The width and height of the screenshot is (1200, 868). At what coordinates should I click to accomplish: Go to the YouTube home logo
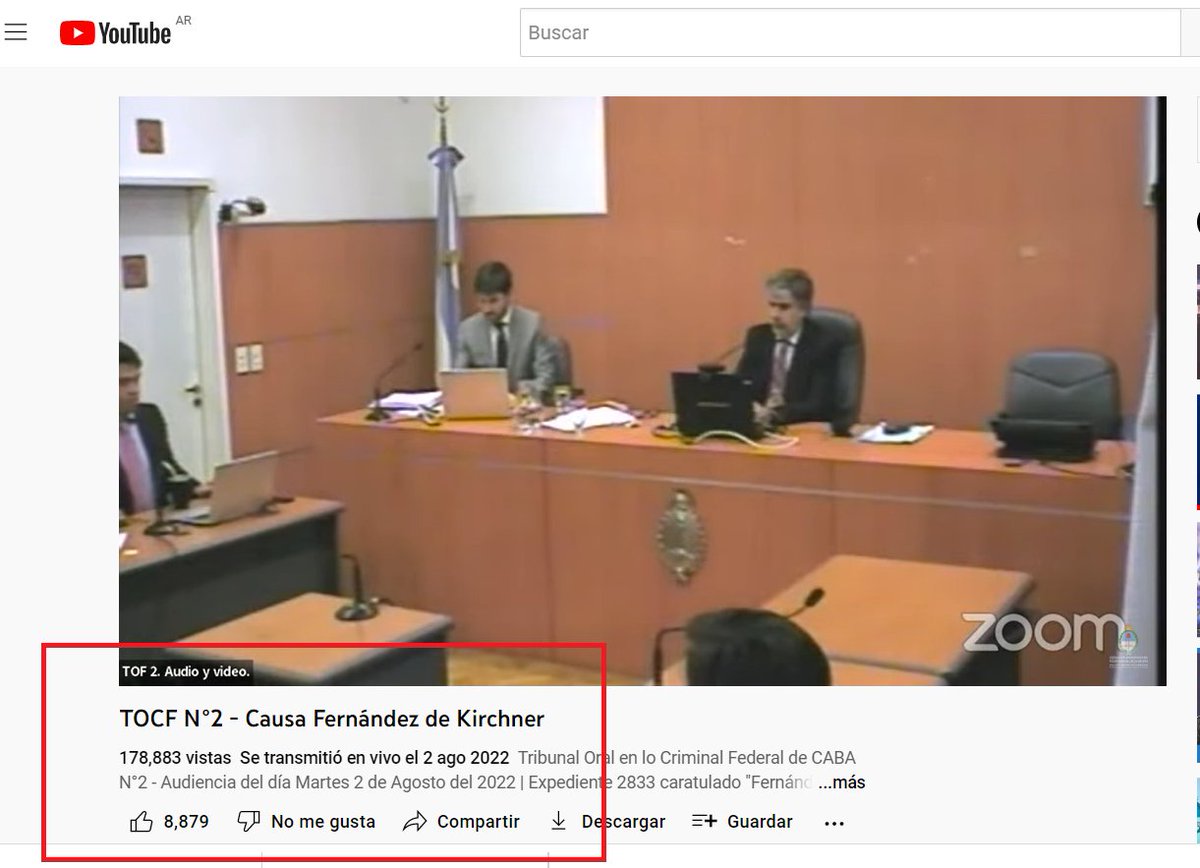(x=115, y=33)
